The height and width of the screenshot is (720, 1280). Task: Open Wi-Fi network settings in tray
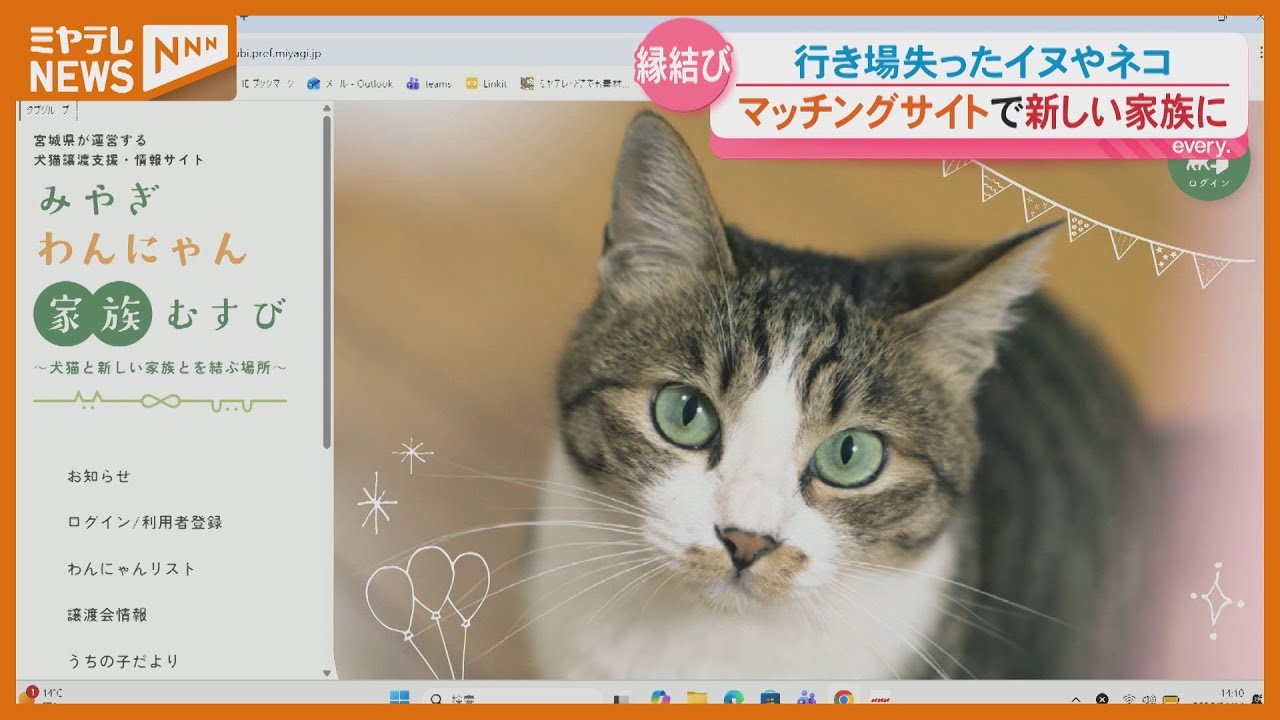point(1128,698)
